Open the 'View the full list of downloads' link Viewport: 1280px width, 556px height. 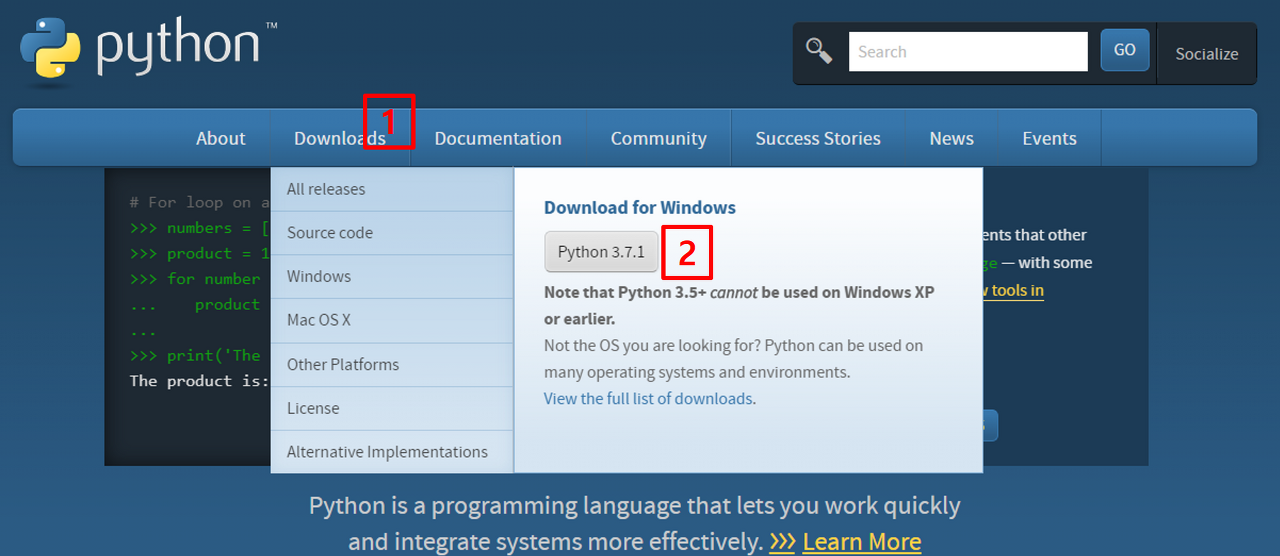648,398
